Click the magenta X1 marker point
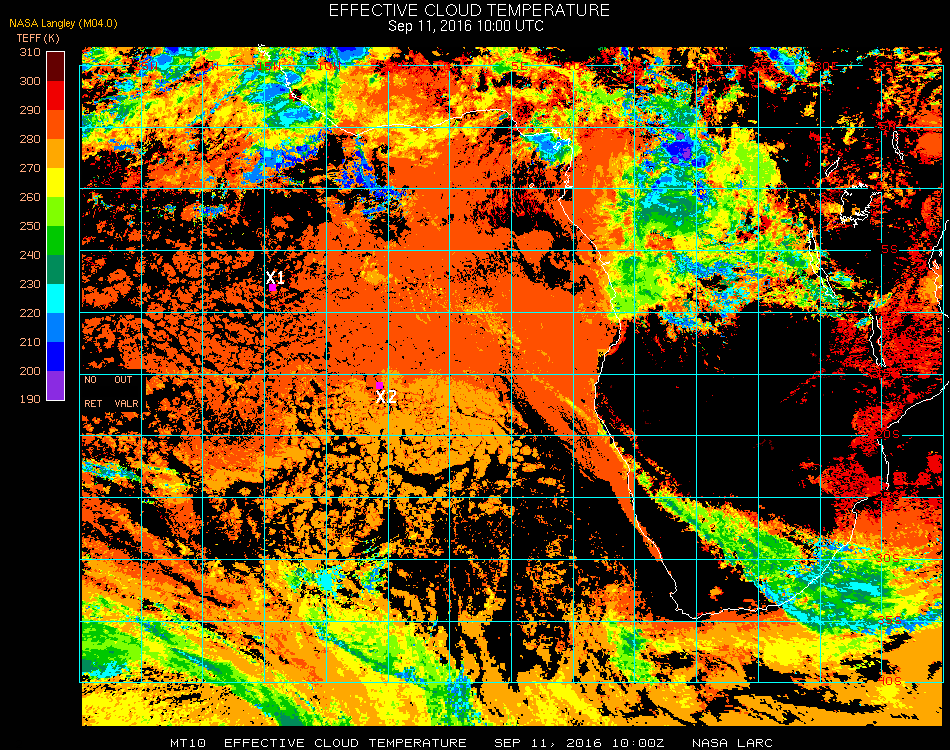This screenshot has width=950, height=750. (x=273, y=288)
